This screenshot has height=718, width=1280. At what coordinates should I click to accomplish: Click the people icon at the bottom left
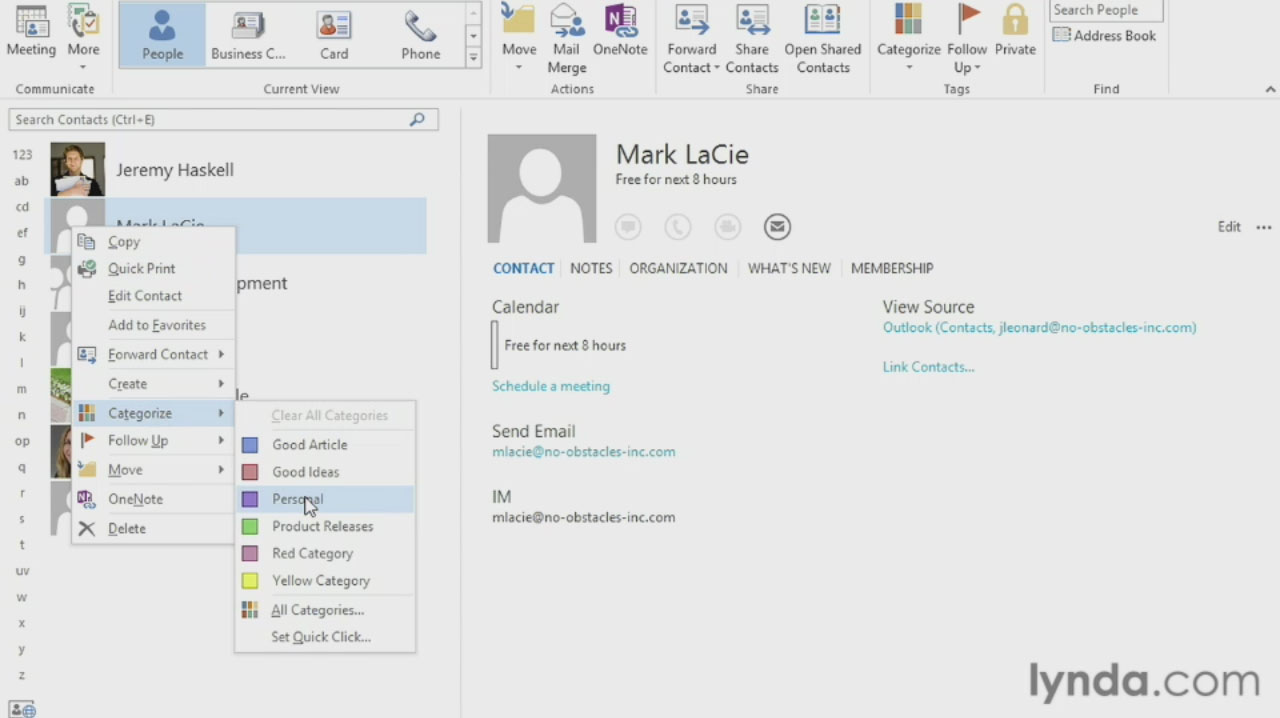tap(21, 709)
